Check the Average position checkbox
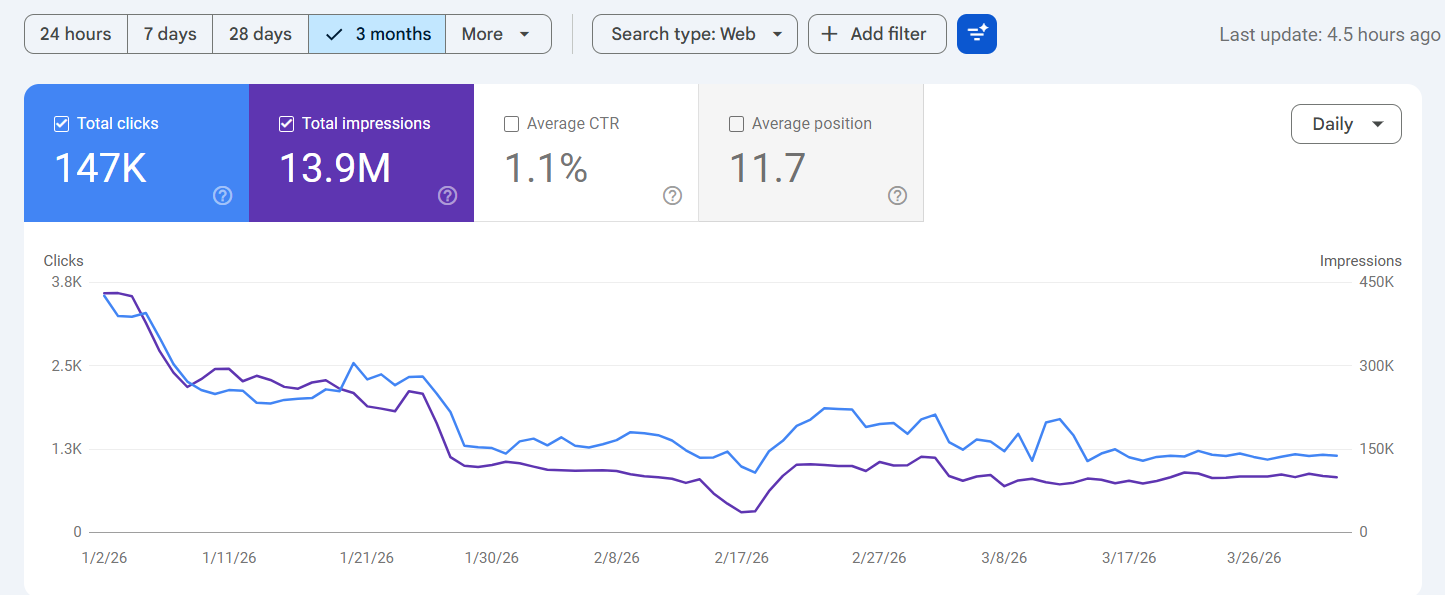1445x595 pixels. pos(737,123)
